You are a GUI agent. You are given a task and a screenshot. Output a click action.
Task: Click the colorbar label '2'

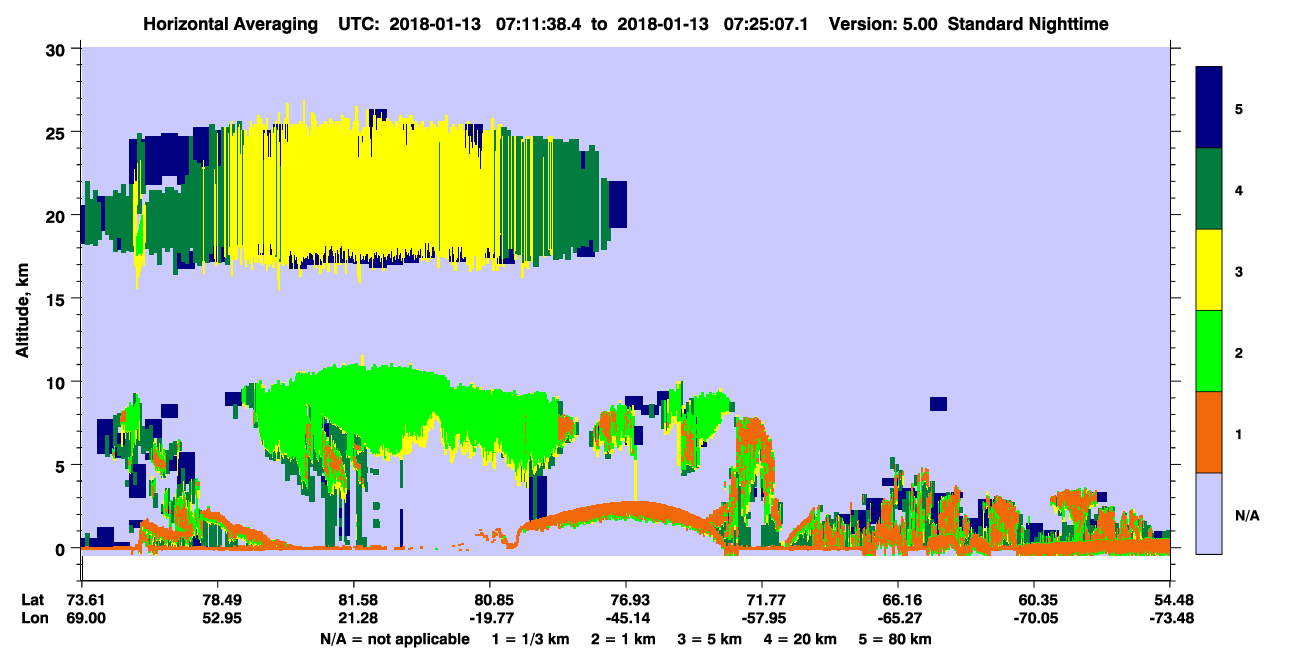[x=1239, y=351]
